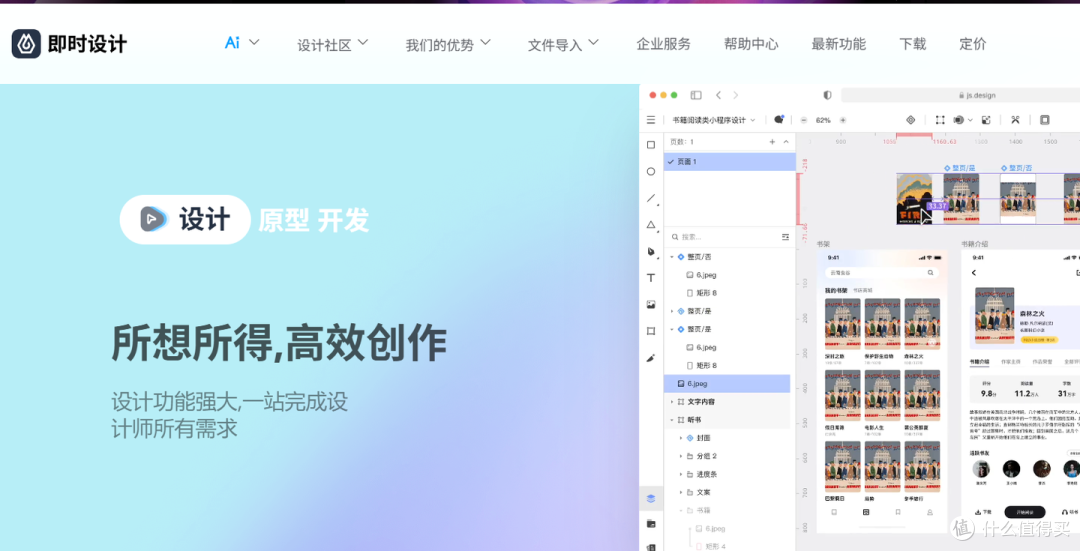Select the Pencil brush tool

651,358
